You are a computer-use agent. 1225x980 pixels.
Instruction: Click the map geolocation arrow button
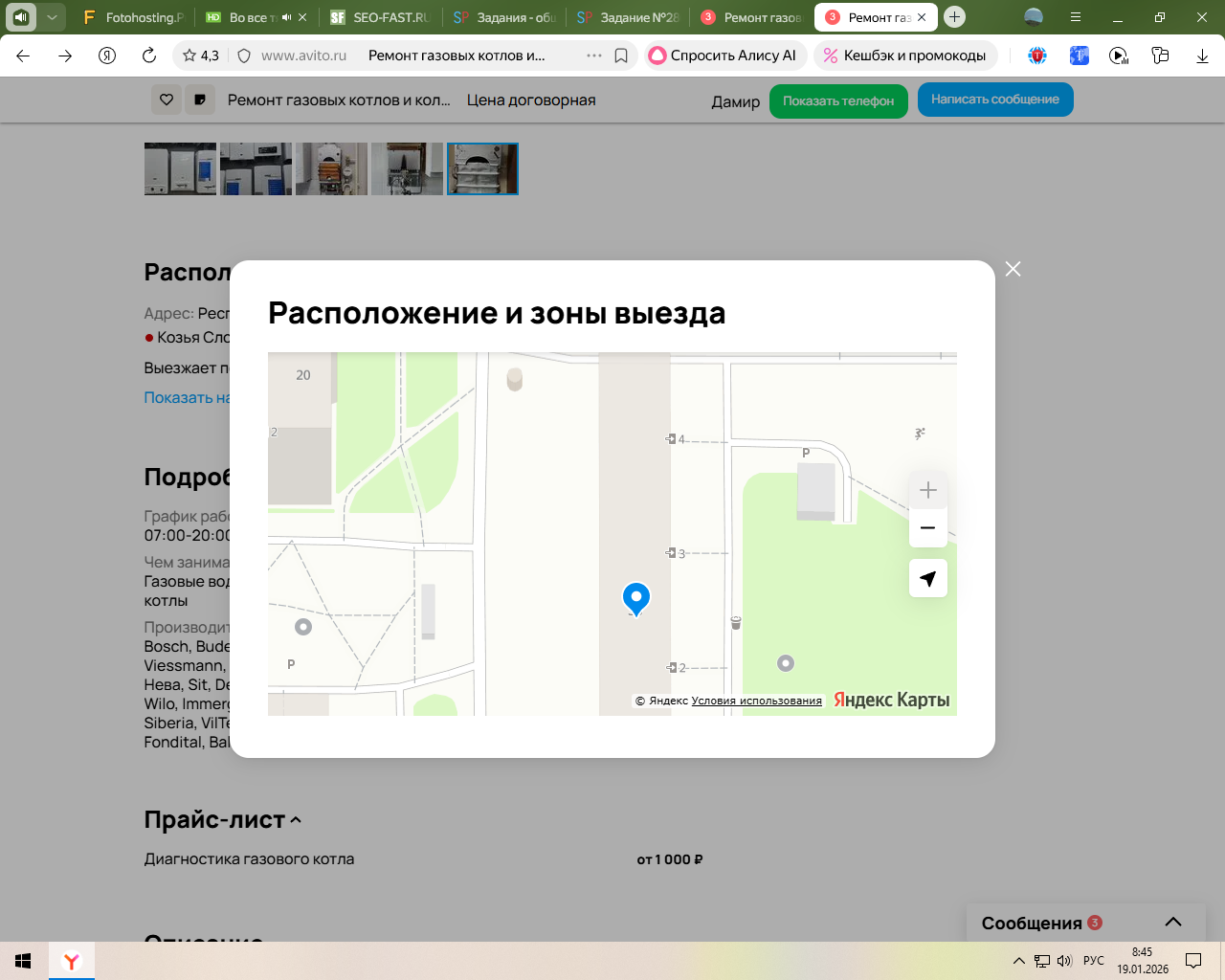coord(927,579)
